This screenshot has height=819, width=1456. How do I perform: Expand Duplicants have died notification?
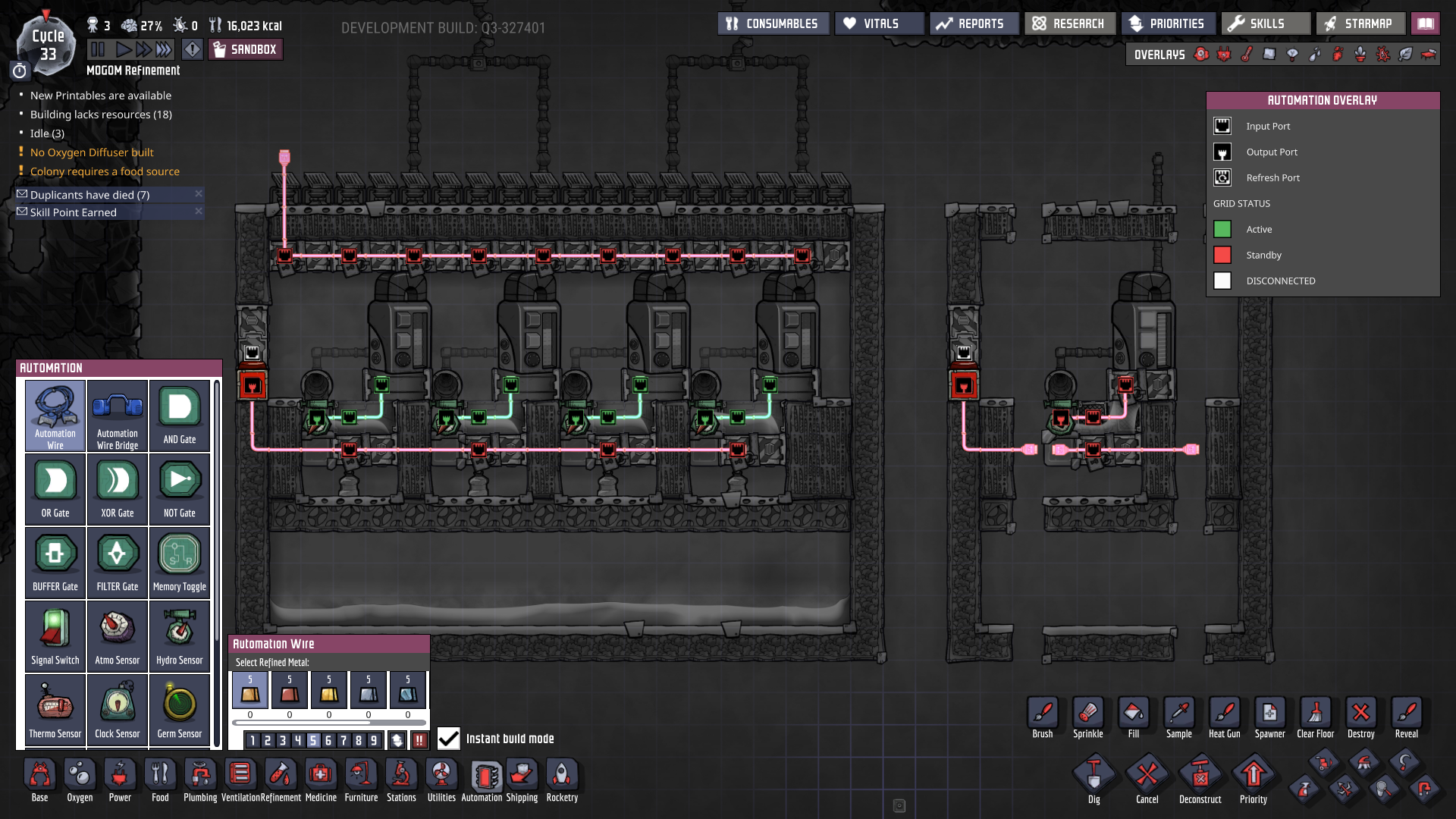coord(89,195)
